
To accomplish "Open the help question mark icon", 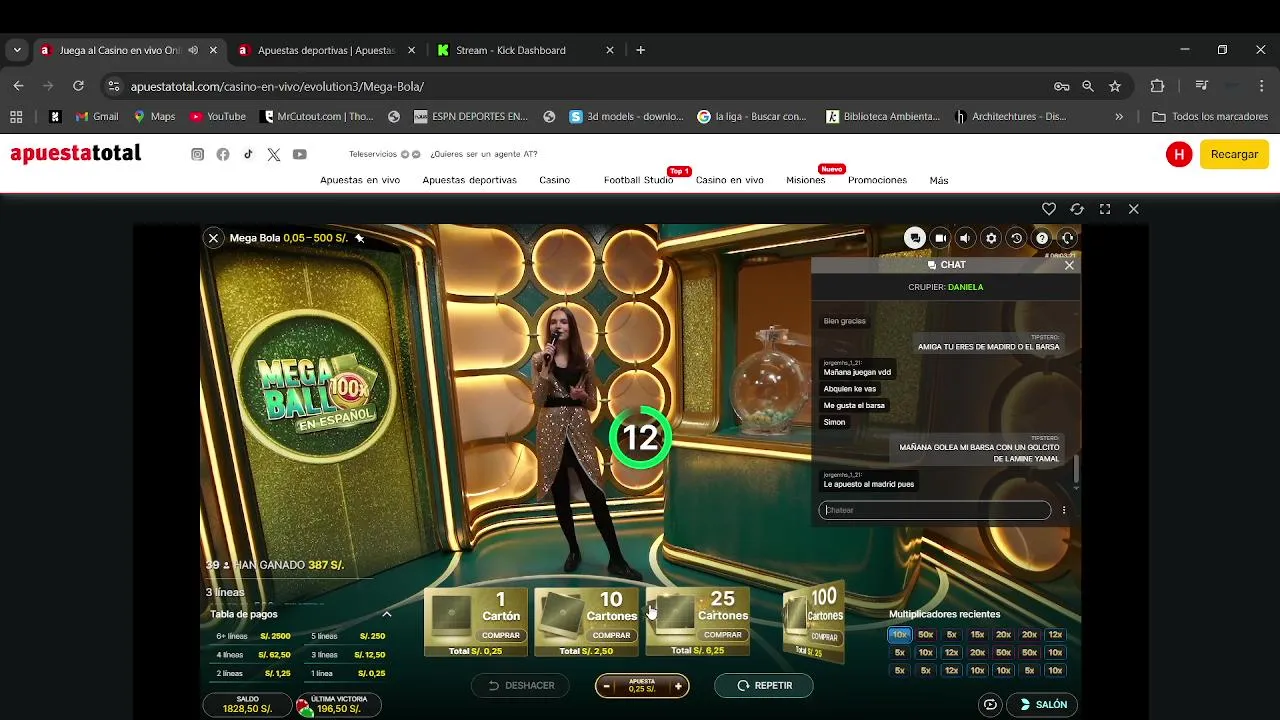I will (1042, 238).
